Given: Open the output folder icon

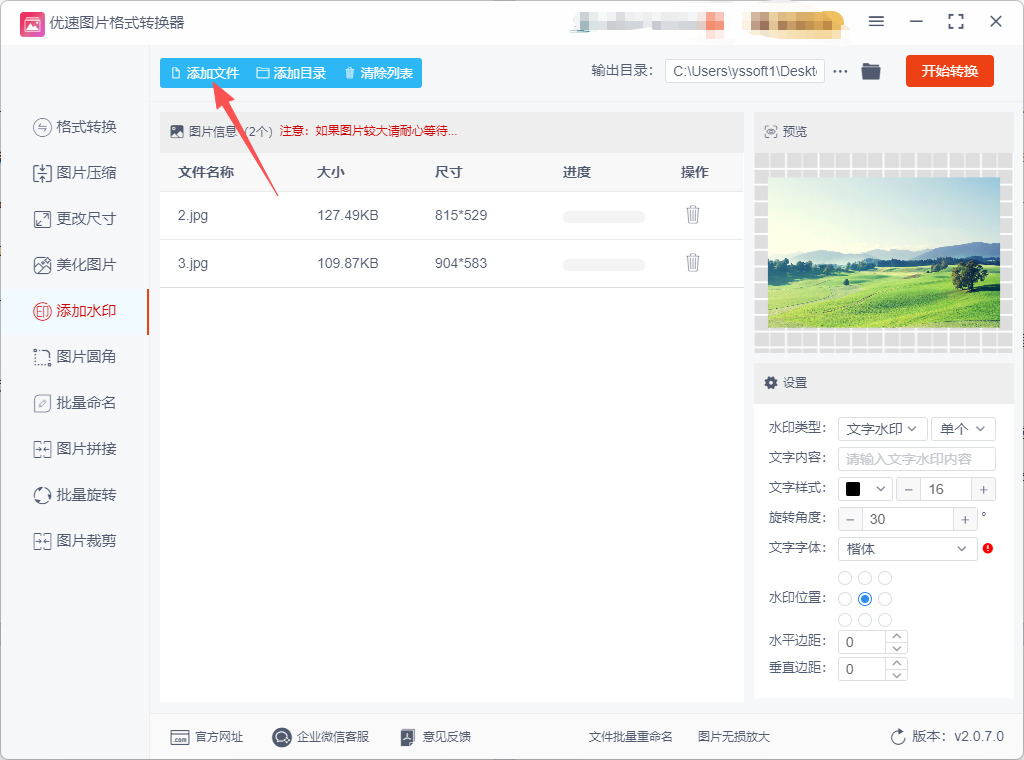Looking at the screenshot, I should coord(871,72).
